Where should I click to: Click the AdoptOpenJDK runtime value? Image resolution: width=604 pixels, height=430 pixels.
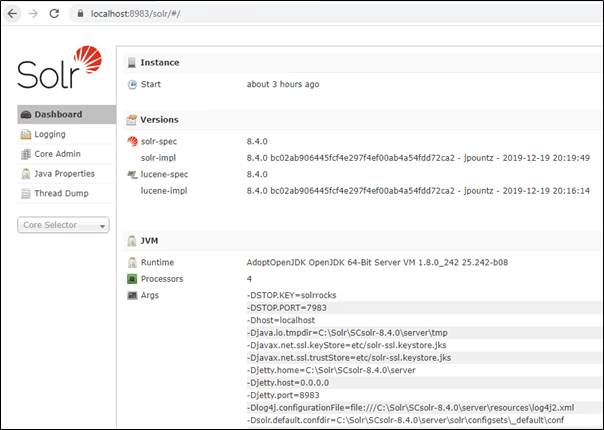tap(377, 262)
